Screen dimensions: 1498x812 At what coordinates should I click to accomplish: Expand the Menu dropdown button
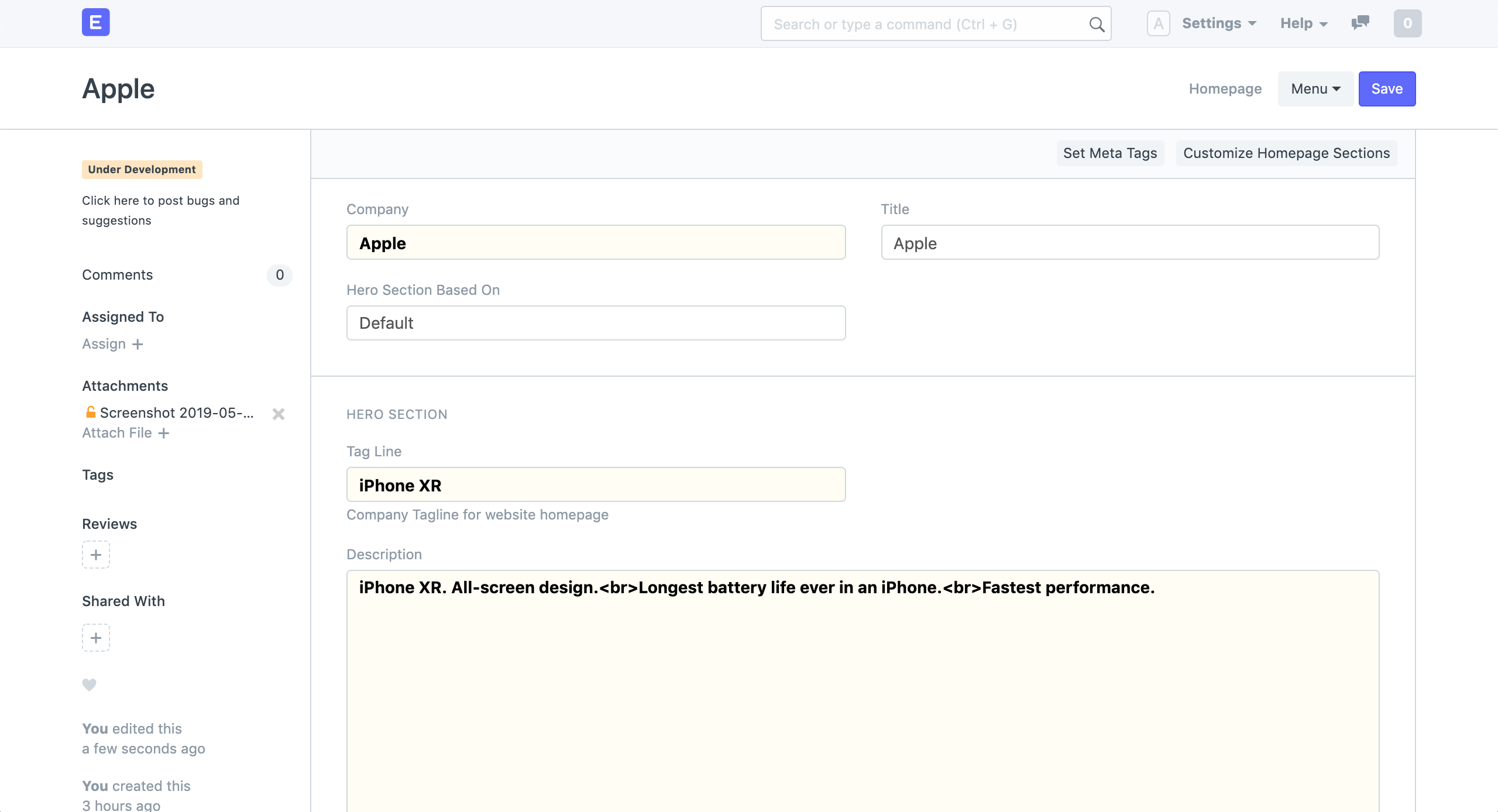tap(1315, 89)
